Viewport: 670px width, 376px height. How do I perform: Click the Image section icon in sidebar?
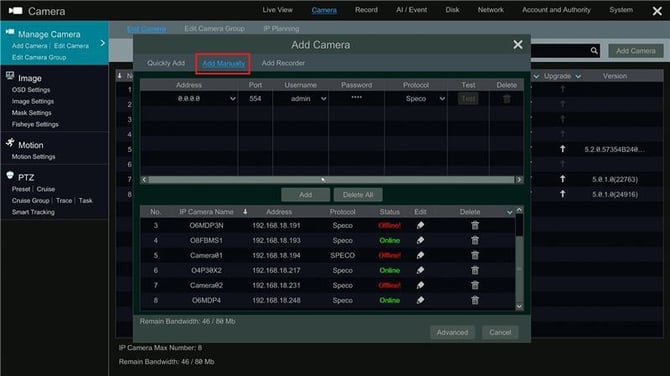click(10, 76)
